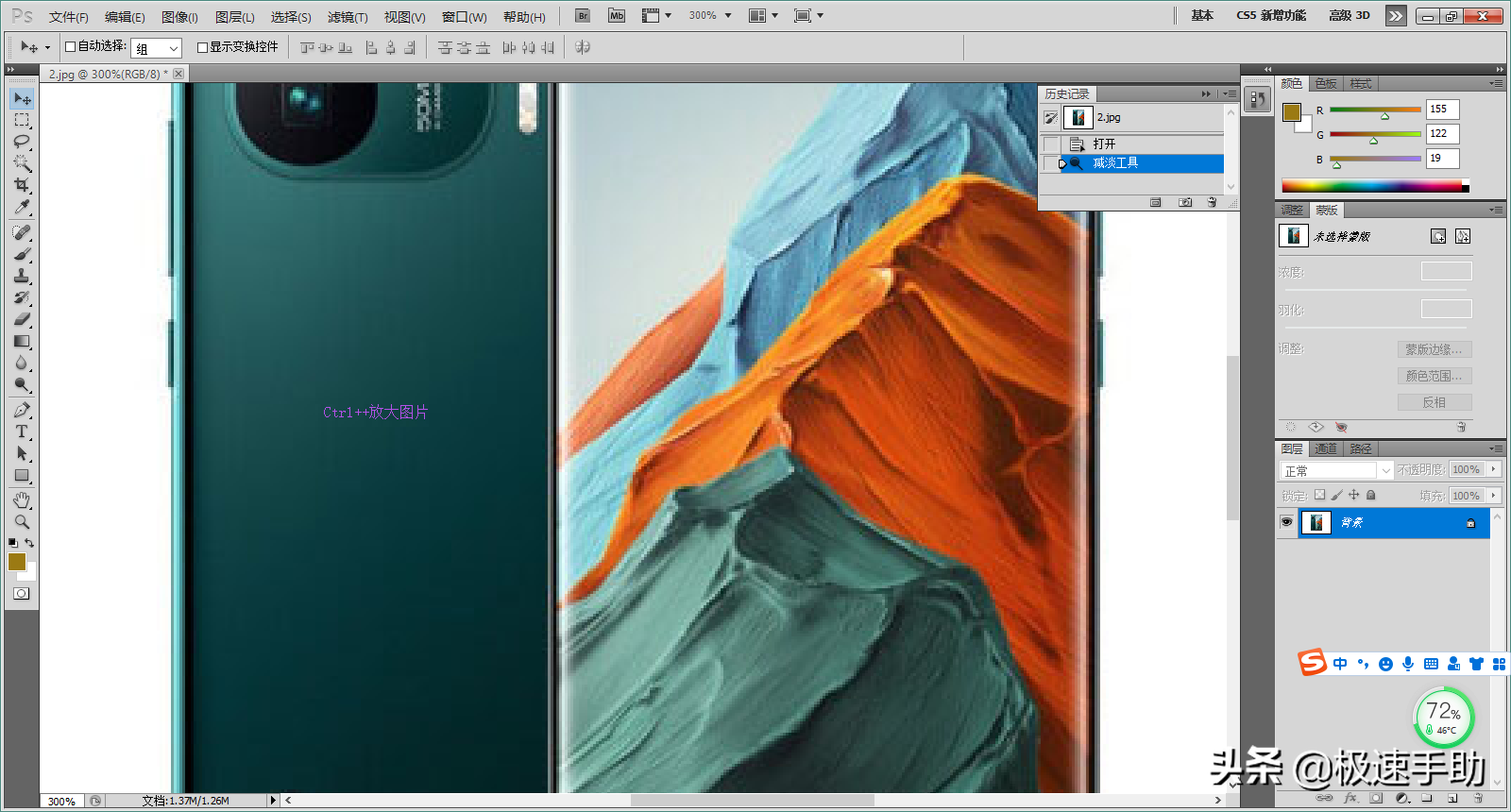1511x812 pixels.
Task: Open the blend mode 正常 dropdown
Action: point(1336,470)
